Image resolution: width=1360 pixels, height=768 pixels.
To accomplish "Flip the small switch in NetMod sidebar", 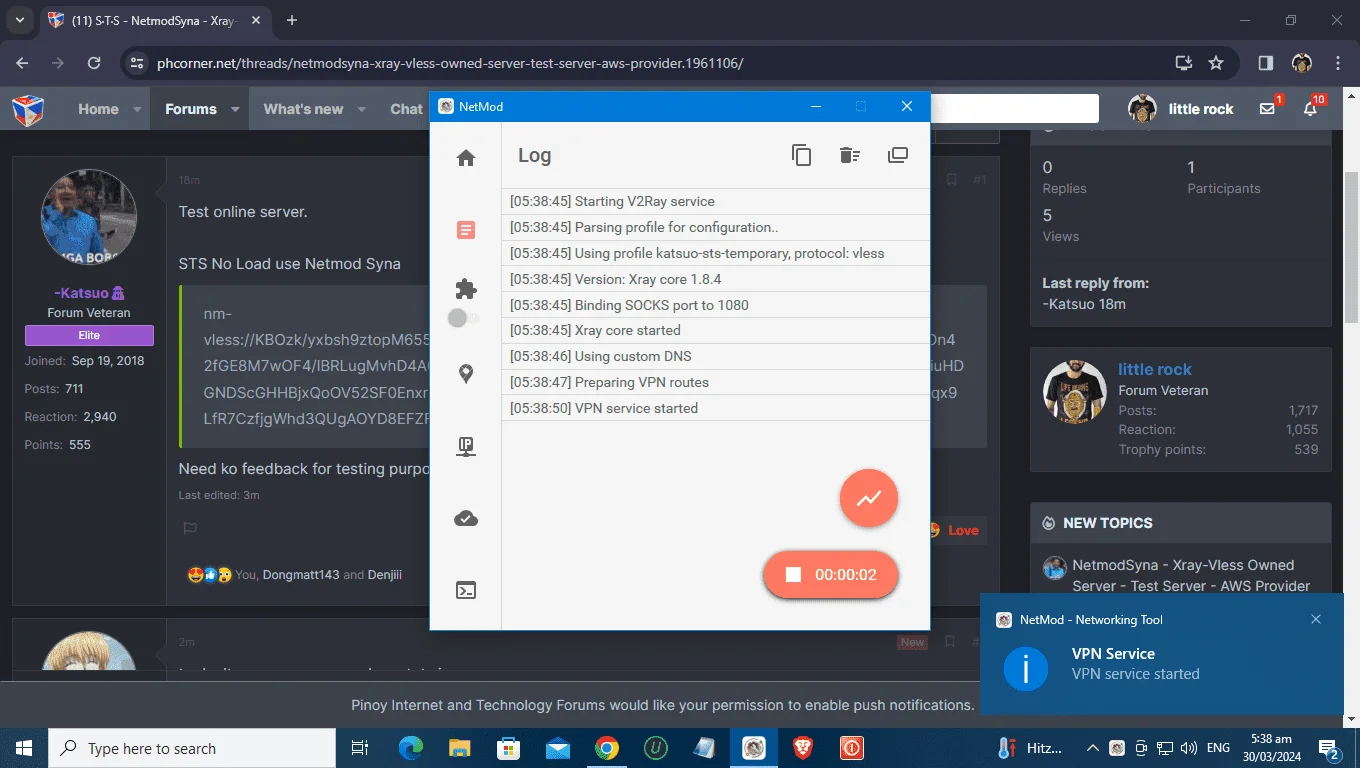I will [463, 318].
